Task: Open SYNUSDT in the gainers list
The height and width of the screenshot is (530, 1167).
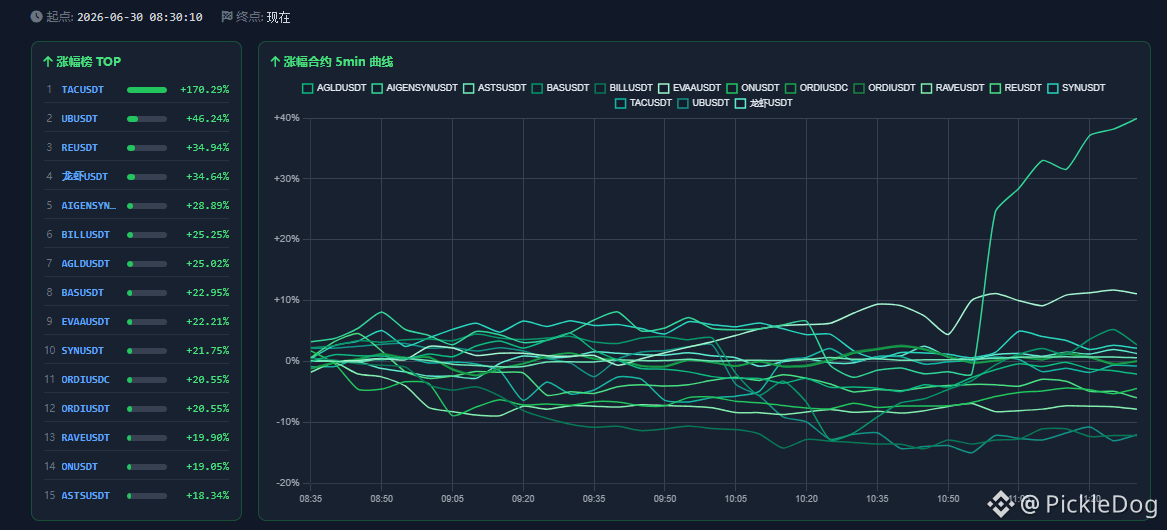Action: [83, 351]
